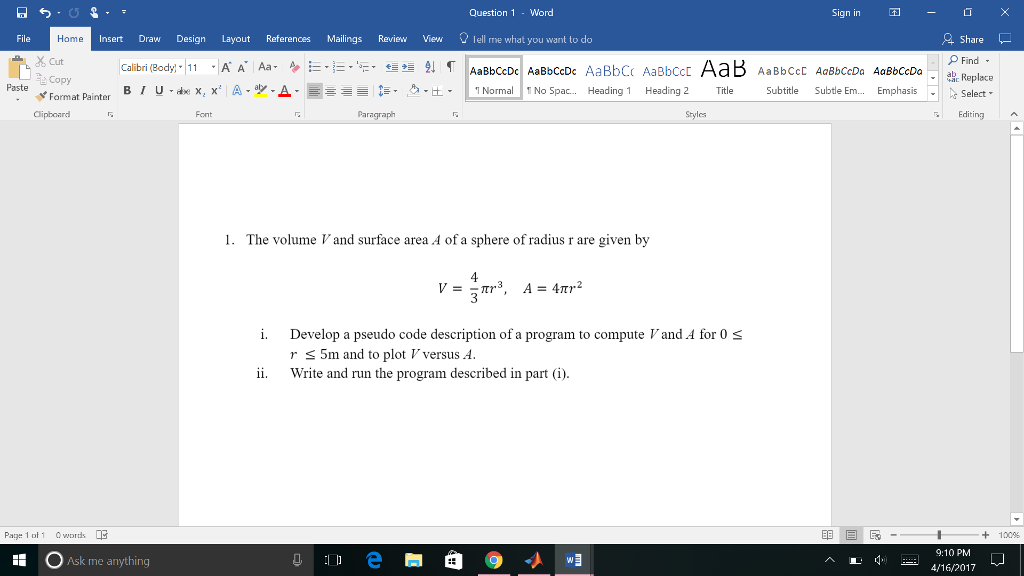Open the font size dropdown
Image resolution: width=1024 pixels, height=576 pixels.
coord(213,66)
